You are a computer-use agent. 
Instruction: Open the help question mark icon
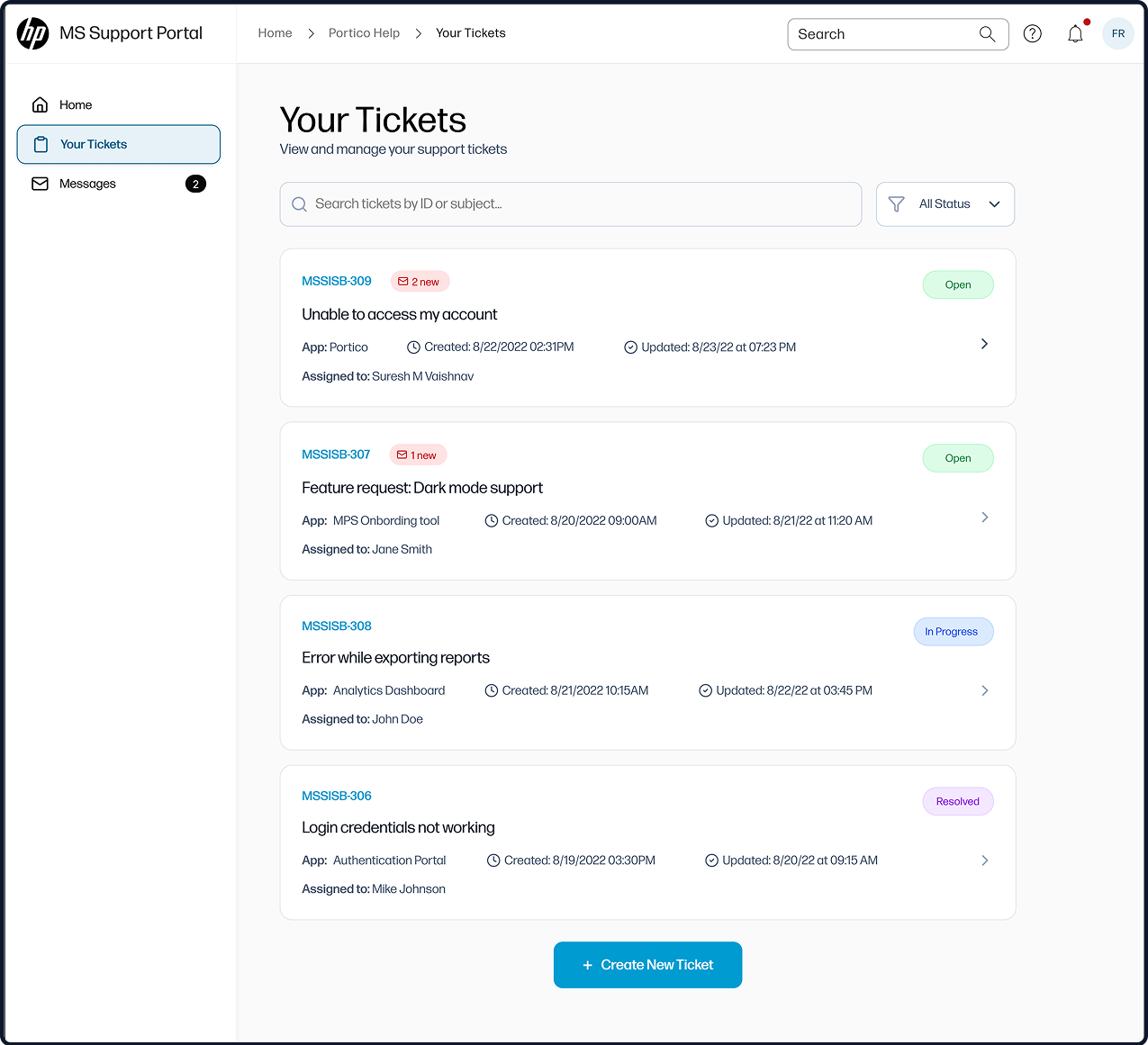click(x=1032, y=34)
